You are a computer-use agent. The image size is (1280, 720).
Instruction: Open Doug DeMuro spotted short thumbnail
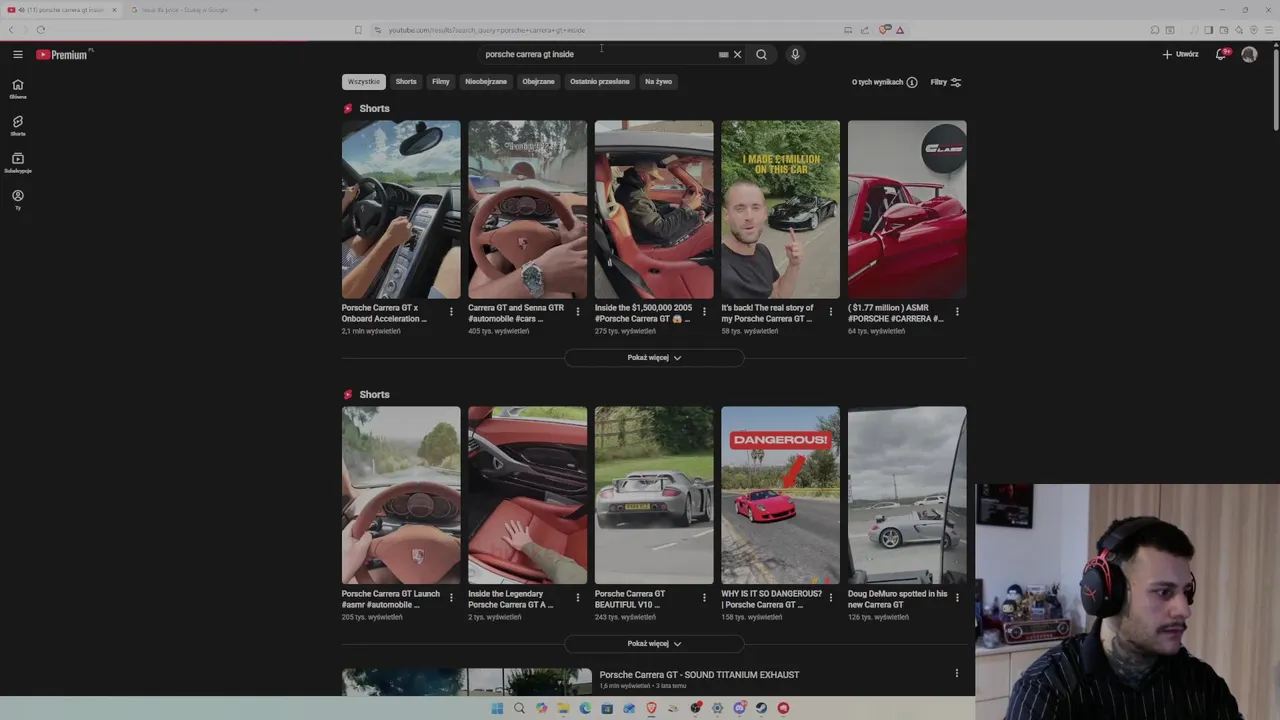point(907,496)
